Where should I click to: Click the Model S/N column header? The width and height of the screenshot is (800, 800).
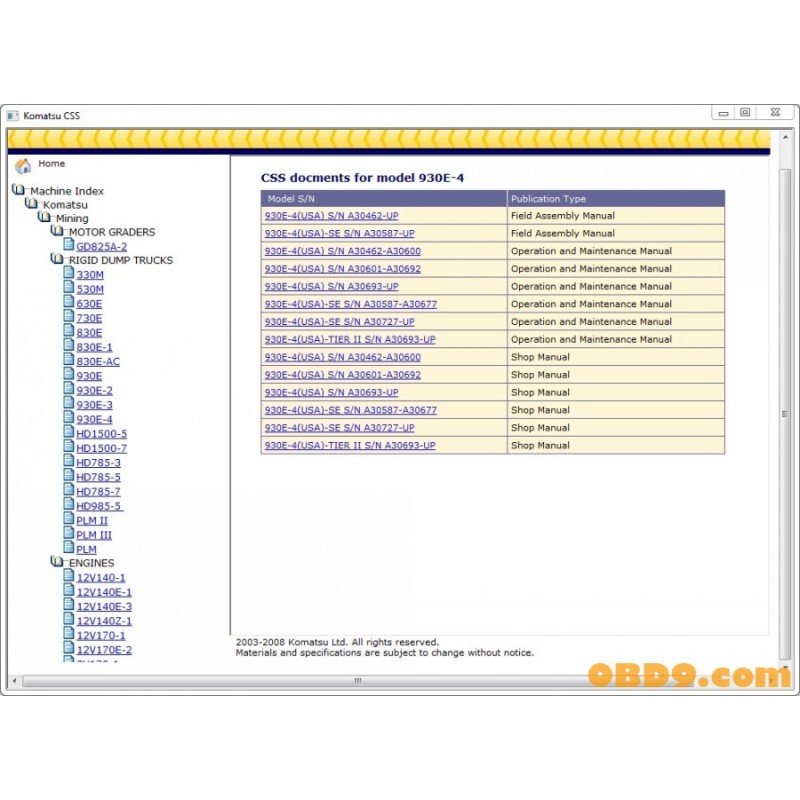click(384, 198)
